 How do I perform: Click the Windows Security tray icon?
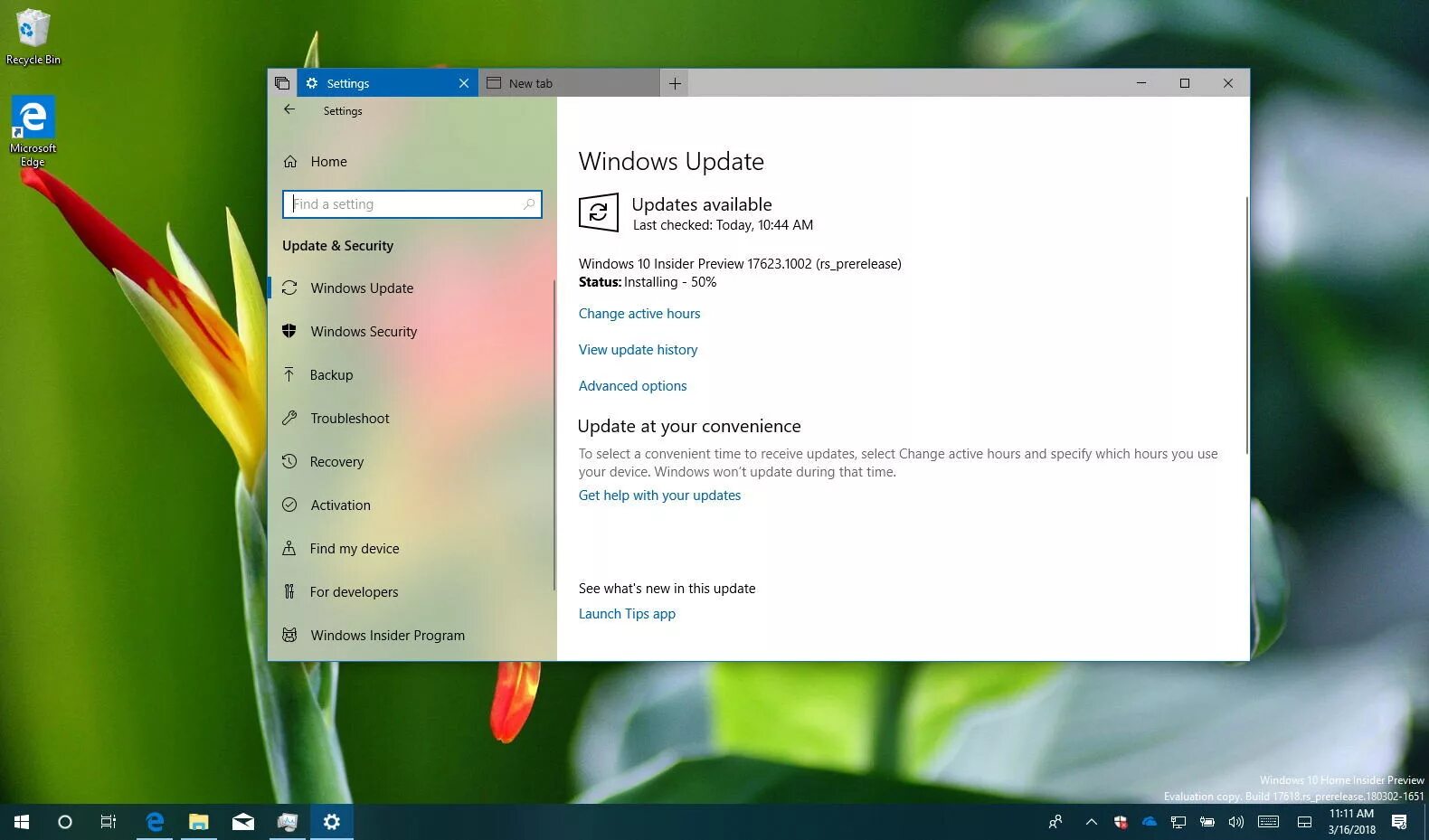pyautogui.click(x=1121, y=822)
